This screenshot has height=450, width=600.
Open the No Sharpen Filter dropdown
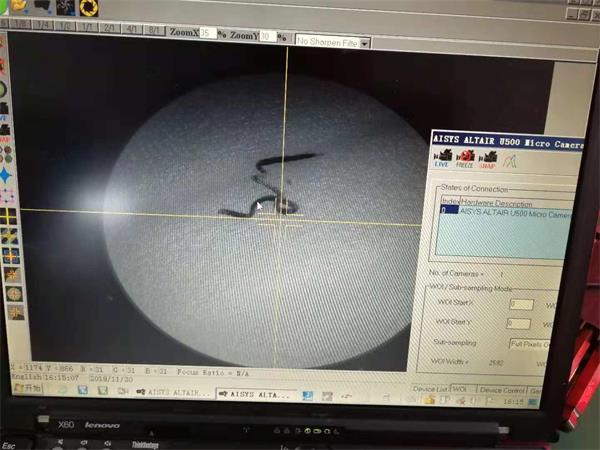pyautogui.click(x=364, y=42)
